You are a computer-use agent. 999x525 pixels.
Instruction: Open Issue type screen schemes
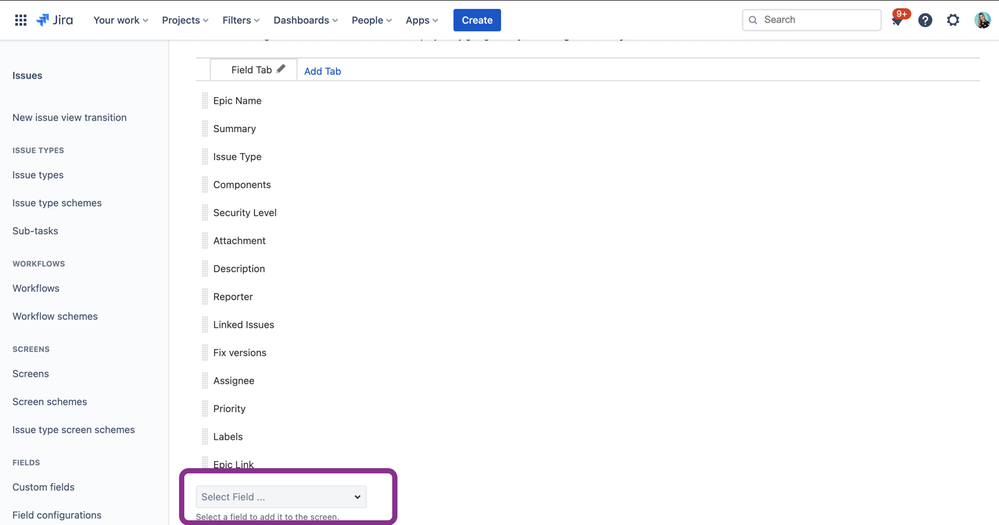click(73, 429)
